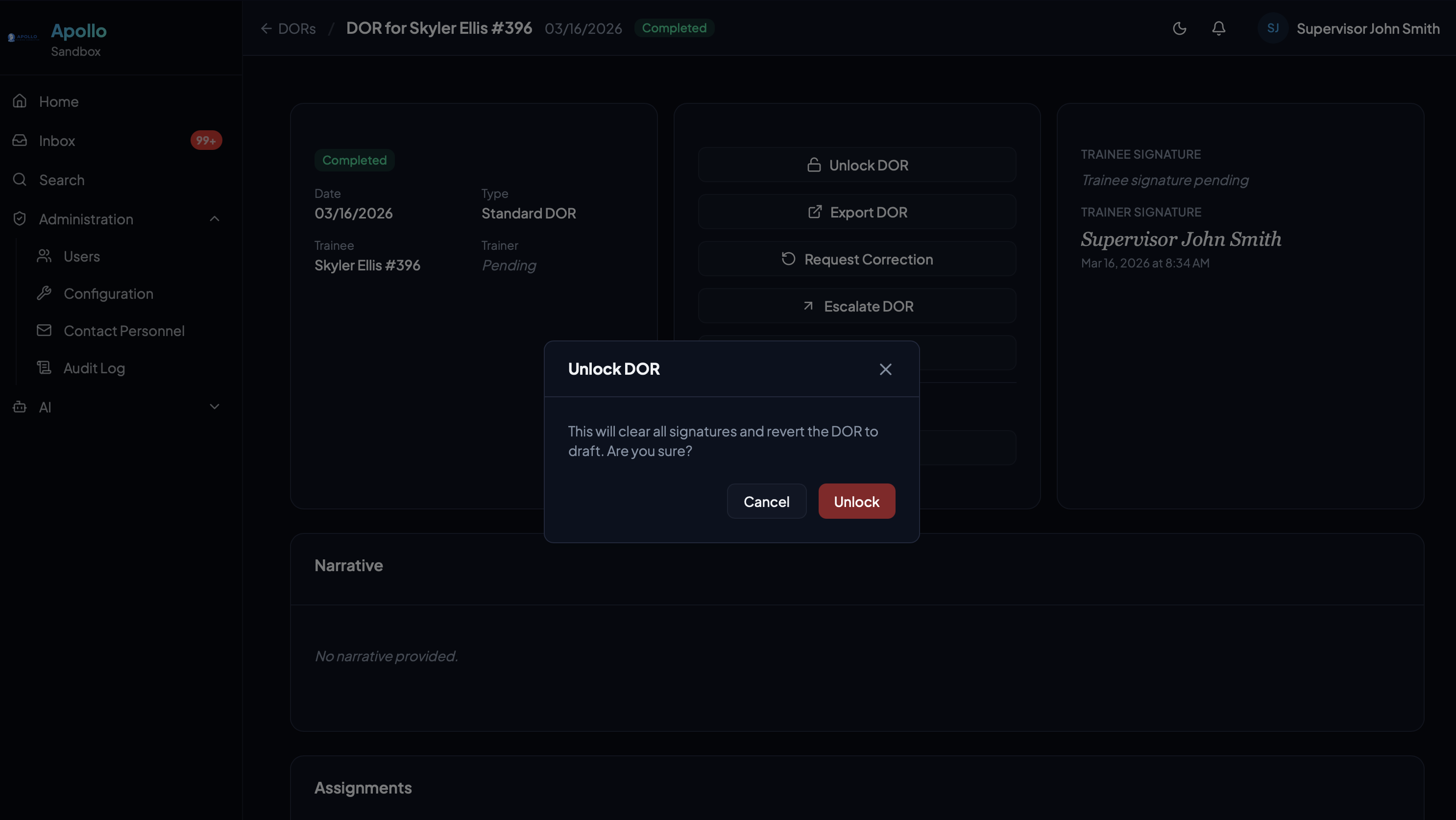Screen dimensions: 1456x820
Task: Open Configuration via the wrench icon
Action: click(x=45, y=293)
